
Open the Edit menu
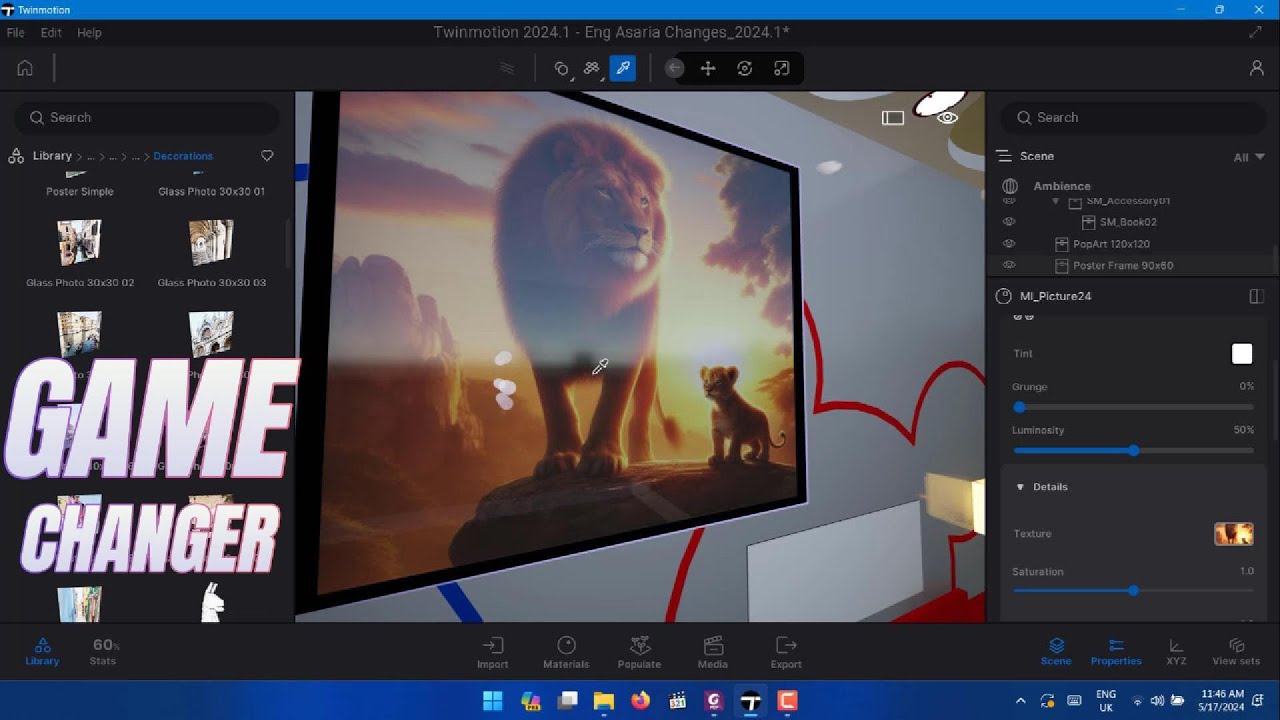coord(51,32)
